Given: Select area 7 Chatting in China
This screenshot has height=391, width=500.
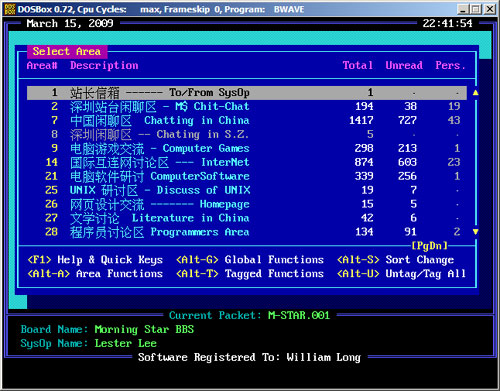Looking at the screenshot, I should pyautogui.click(x=247, y=121).
